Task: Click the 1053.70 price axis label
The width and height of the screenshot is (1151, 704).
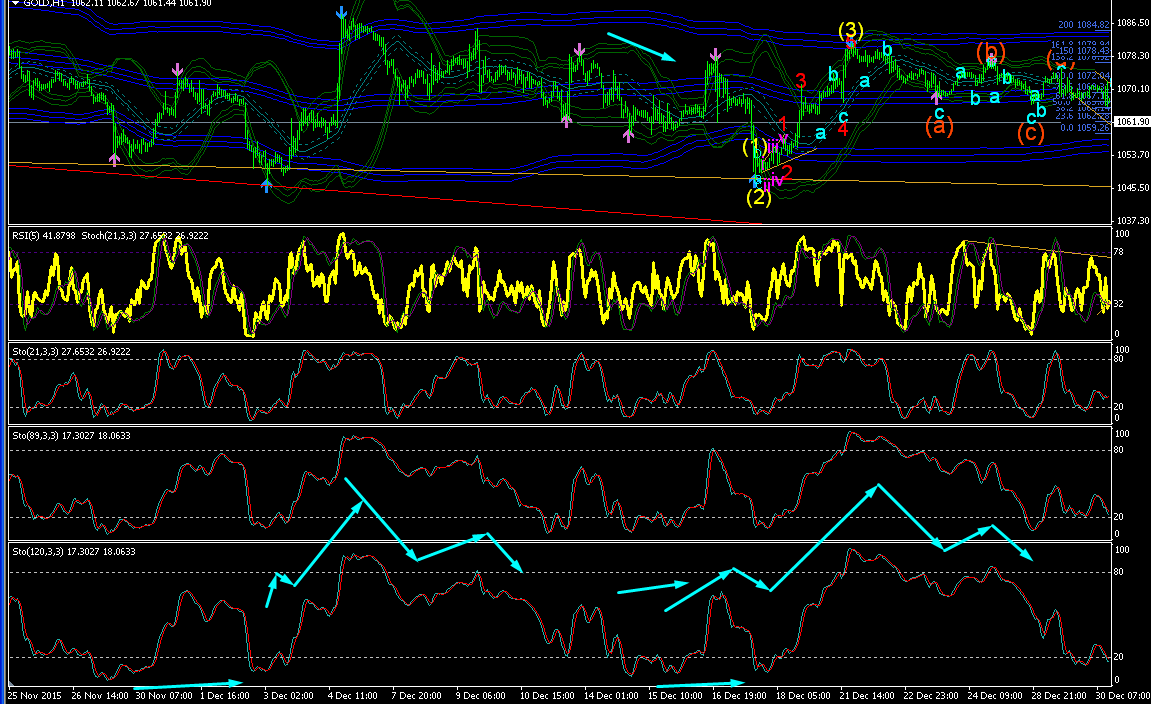Action: pyautogui.click(x=1133, y=155)
